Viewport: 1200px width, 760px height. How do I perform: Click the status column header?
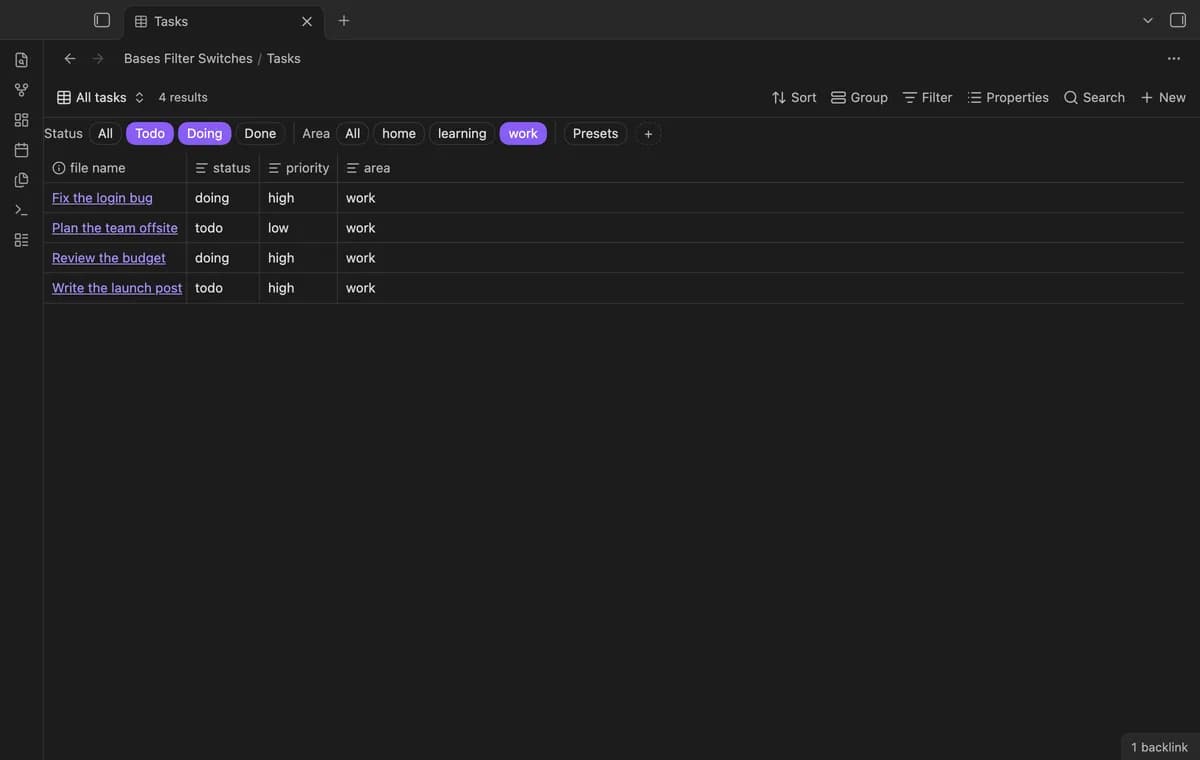coord(223,168)
